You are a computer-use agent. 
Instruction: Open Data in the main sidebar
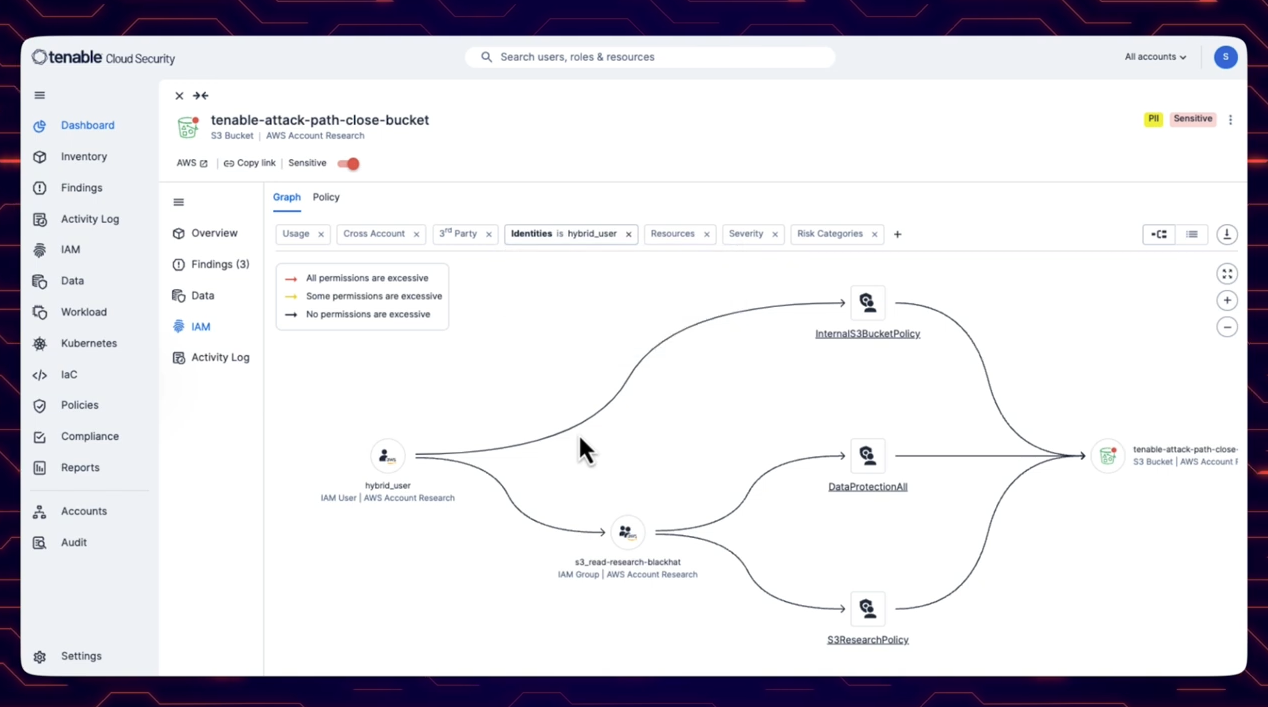coord(59,281)
